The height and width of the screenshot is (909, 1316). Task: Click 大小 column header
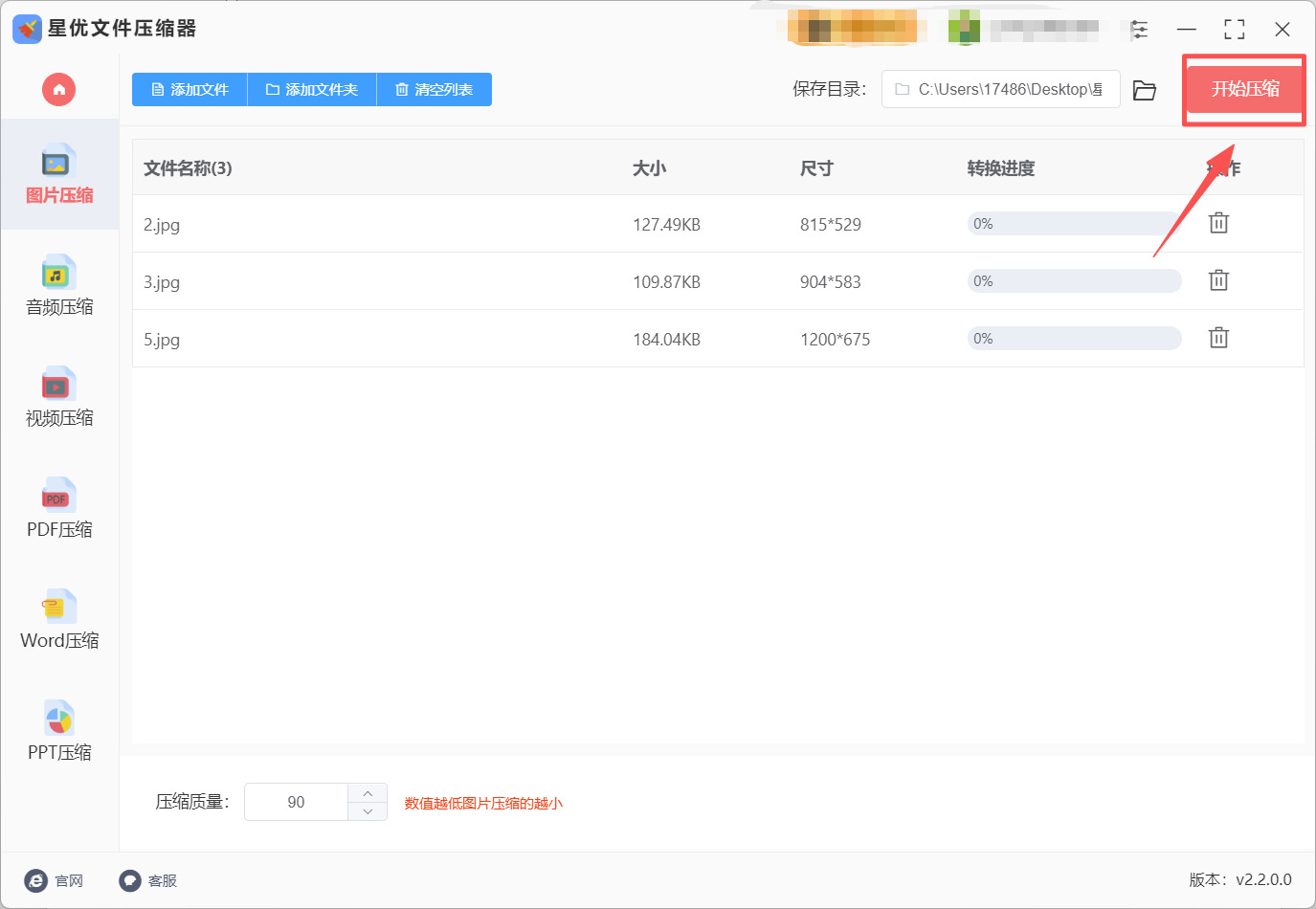point(649,168)
